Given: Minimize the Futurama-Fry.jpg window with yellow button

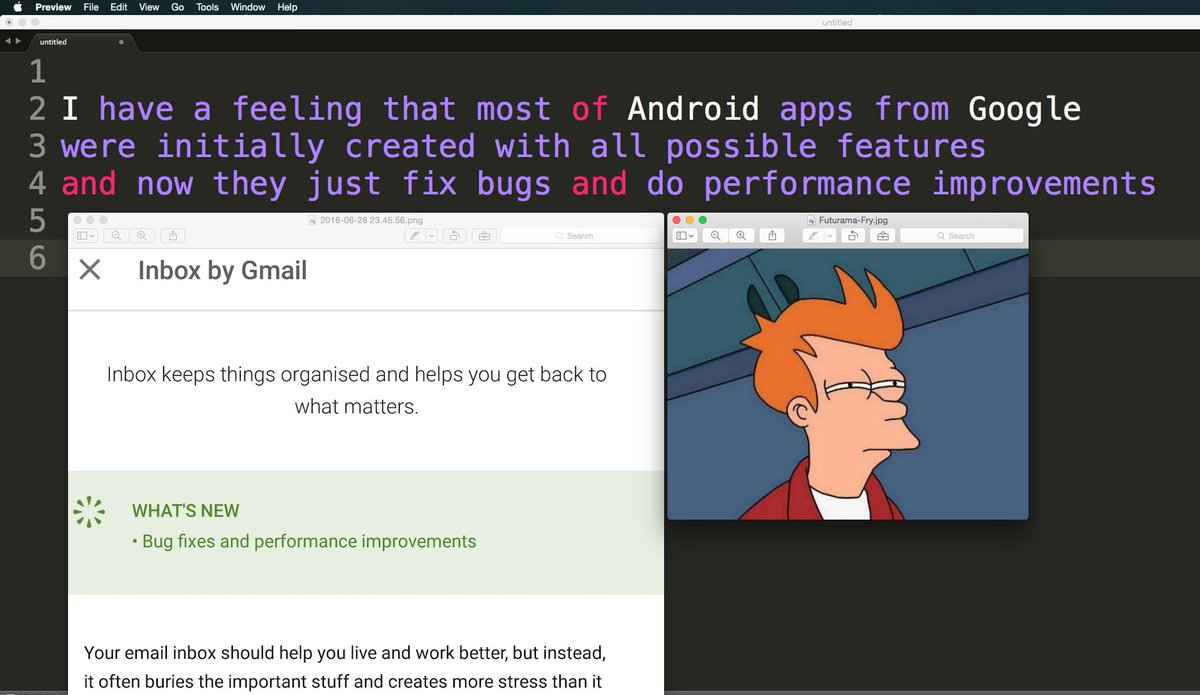Looking at the screenshot, I should click(690, 220).
